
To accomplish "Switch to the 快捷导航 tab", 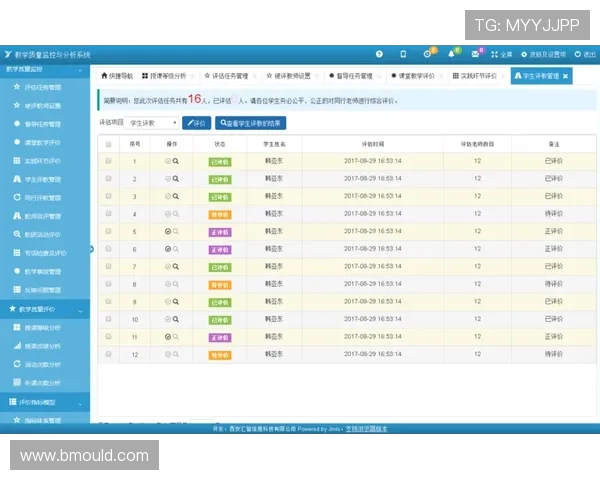I will (117, 76).
